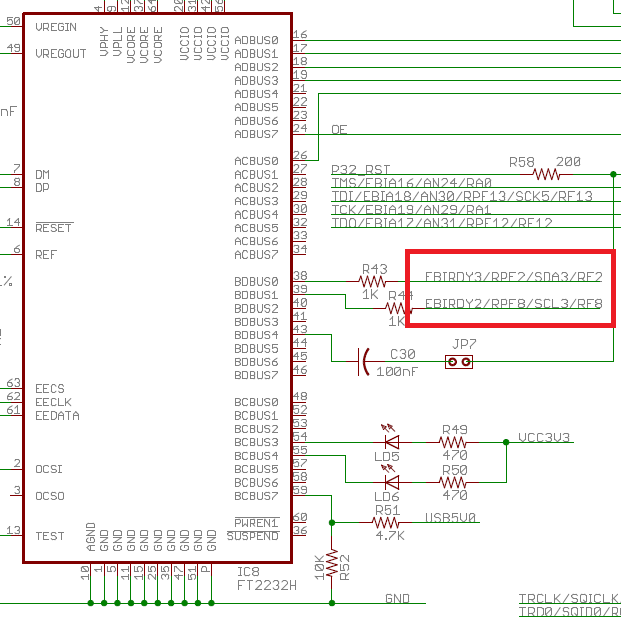Select the RESET pin label
This screenshot has width=621, height=620.
(54, 228)
